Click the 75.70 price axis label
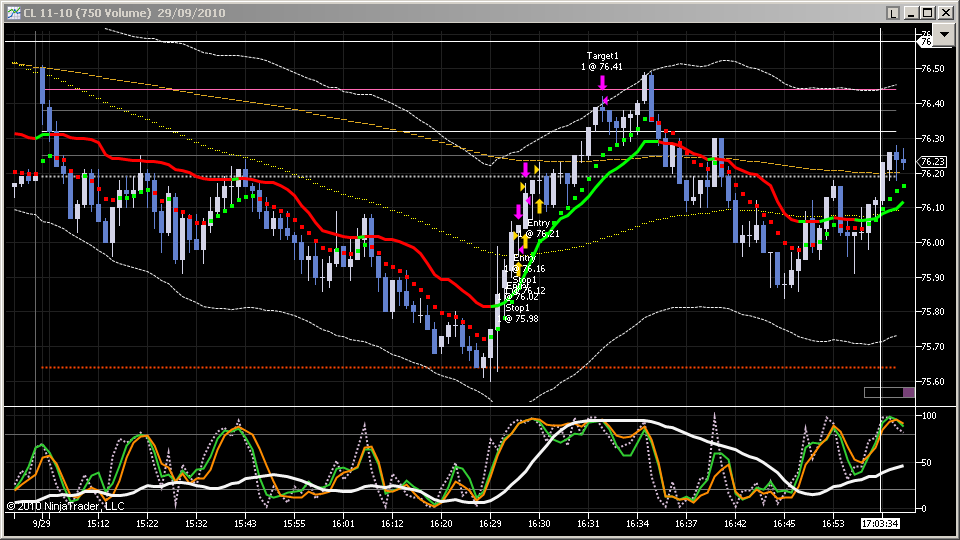 pyautogui.click(x=932, y=347)
